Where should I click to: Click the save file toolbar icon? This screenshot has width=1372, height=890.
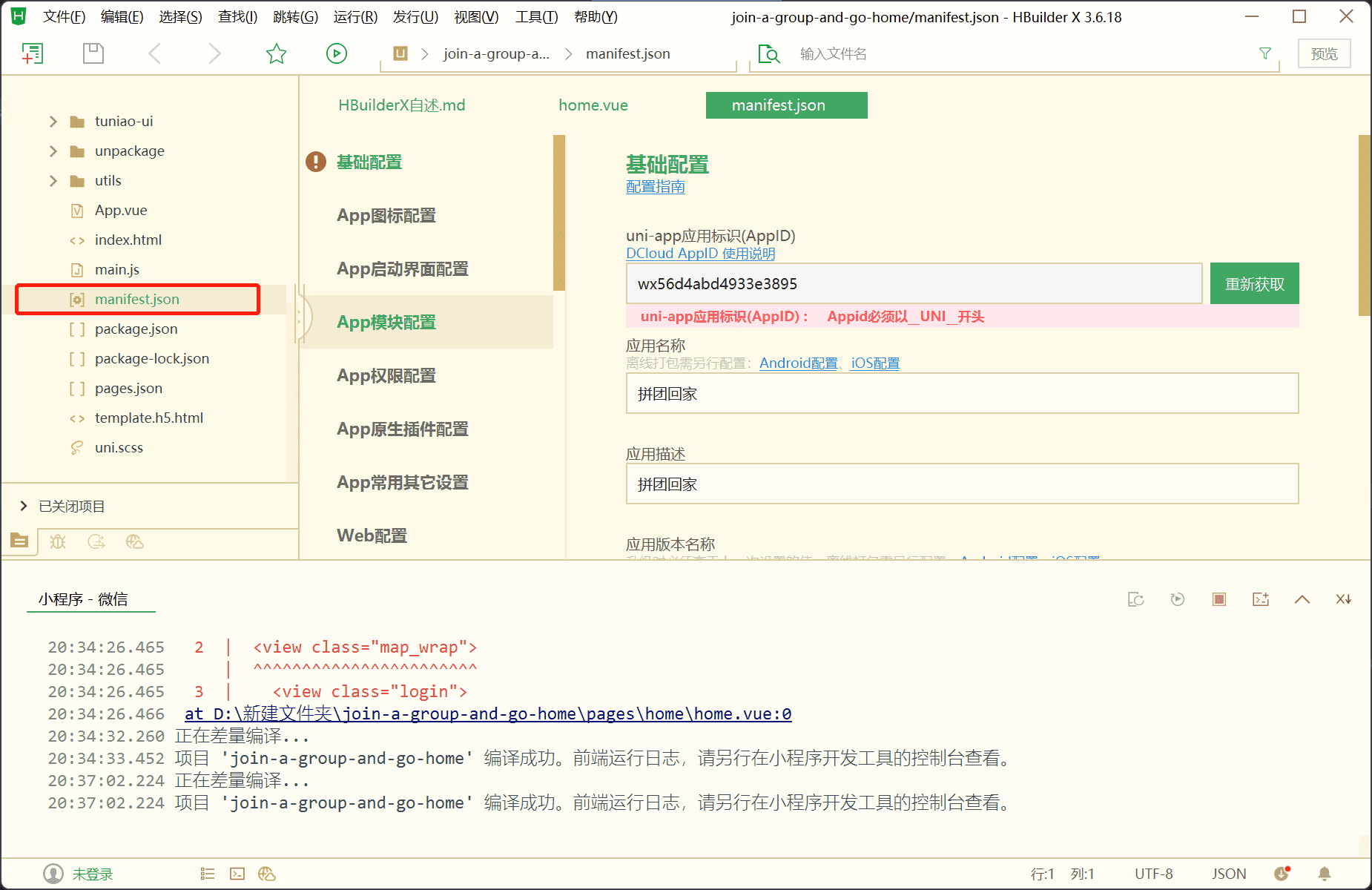pyautogui.click(x=93, y=53)
